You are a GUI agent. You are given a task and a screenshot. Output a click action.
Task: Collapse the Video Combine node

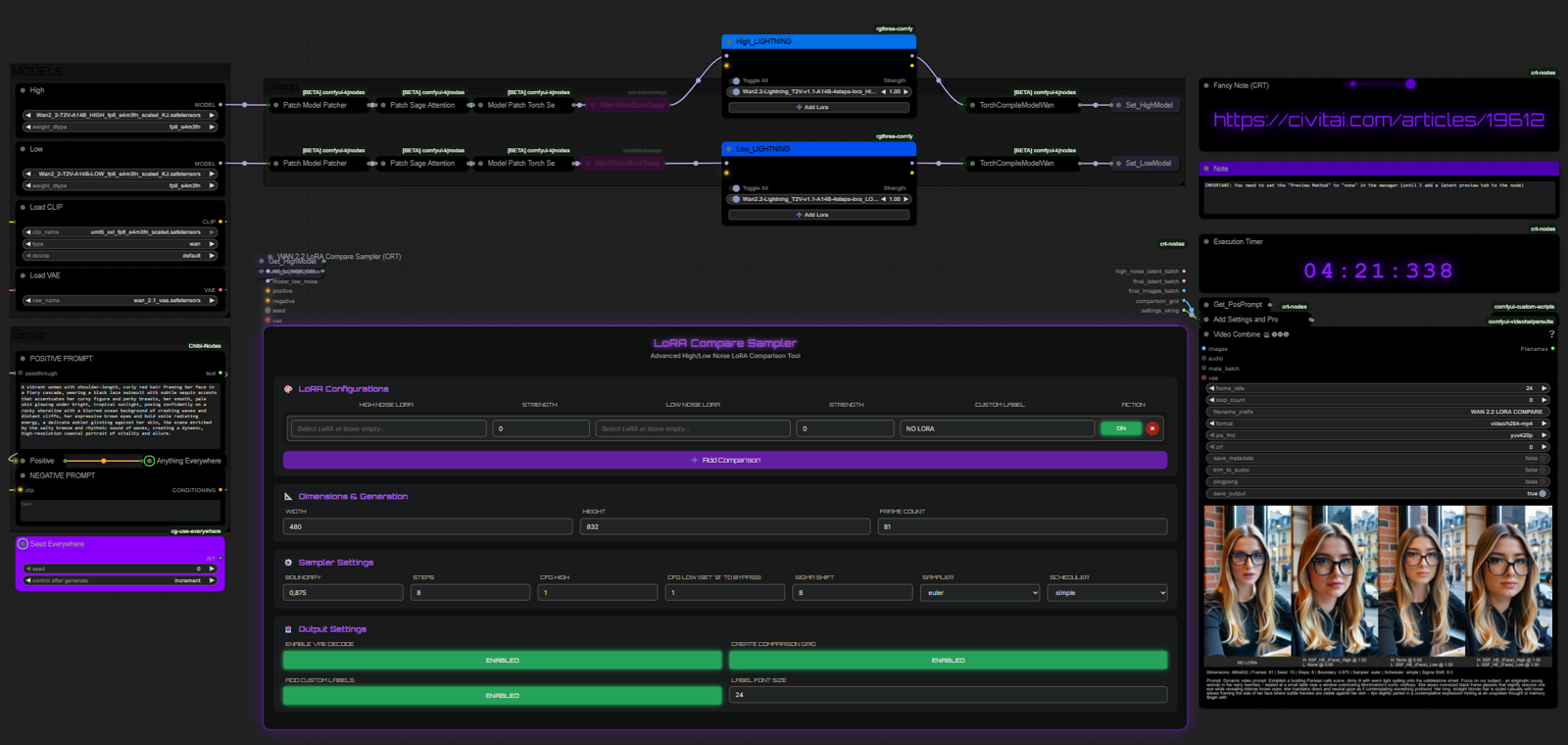(1206, 334)
